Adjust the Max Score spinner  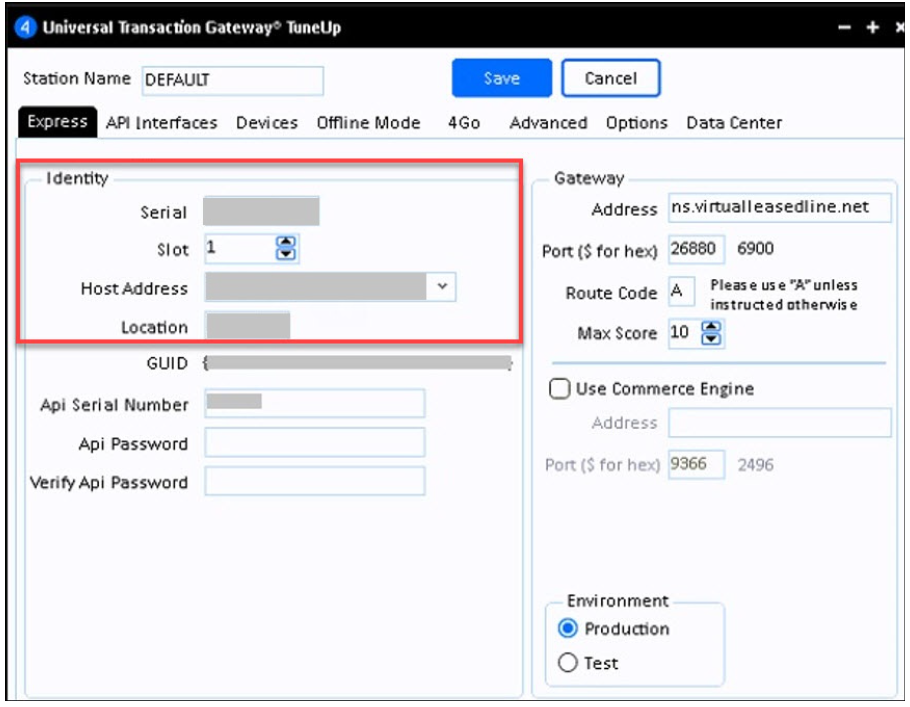(711, 334)
